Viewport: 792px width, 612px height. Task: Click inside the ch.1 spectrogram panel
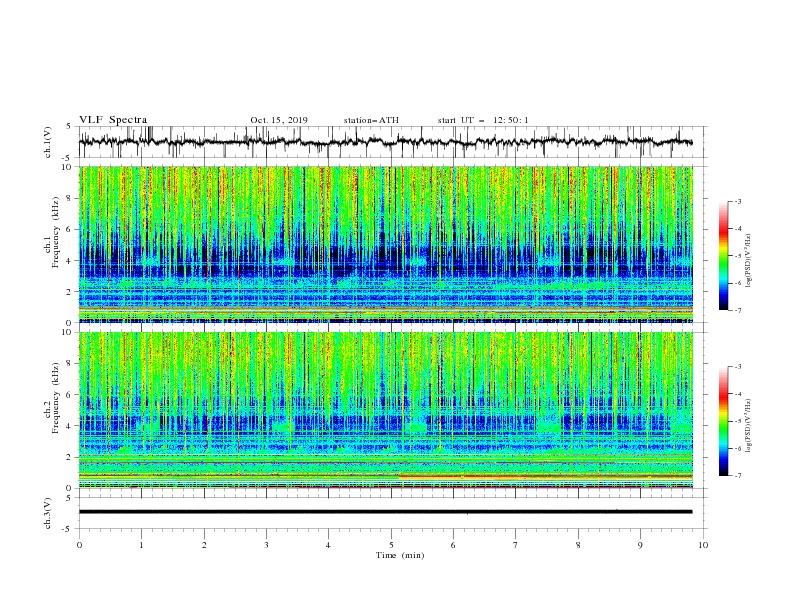[x=386, y=244]
